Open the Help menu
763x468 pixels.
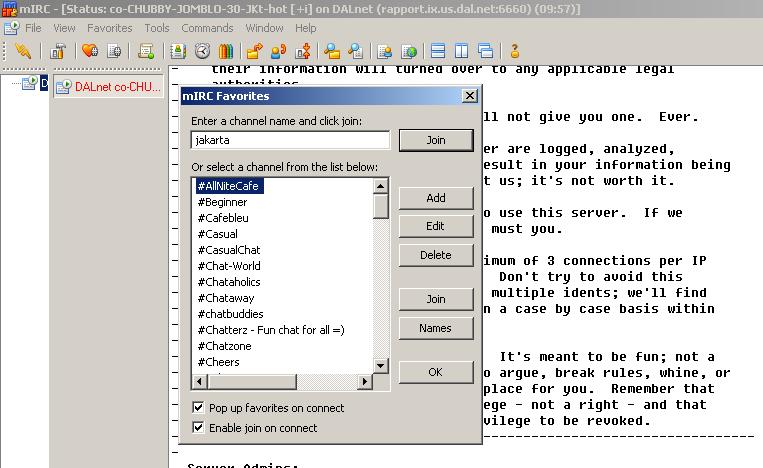click(306, 28)
